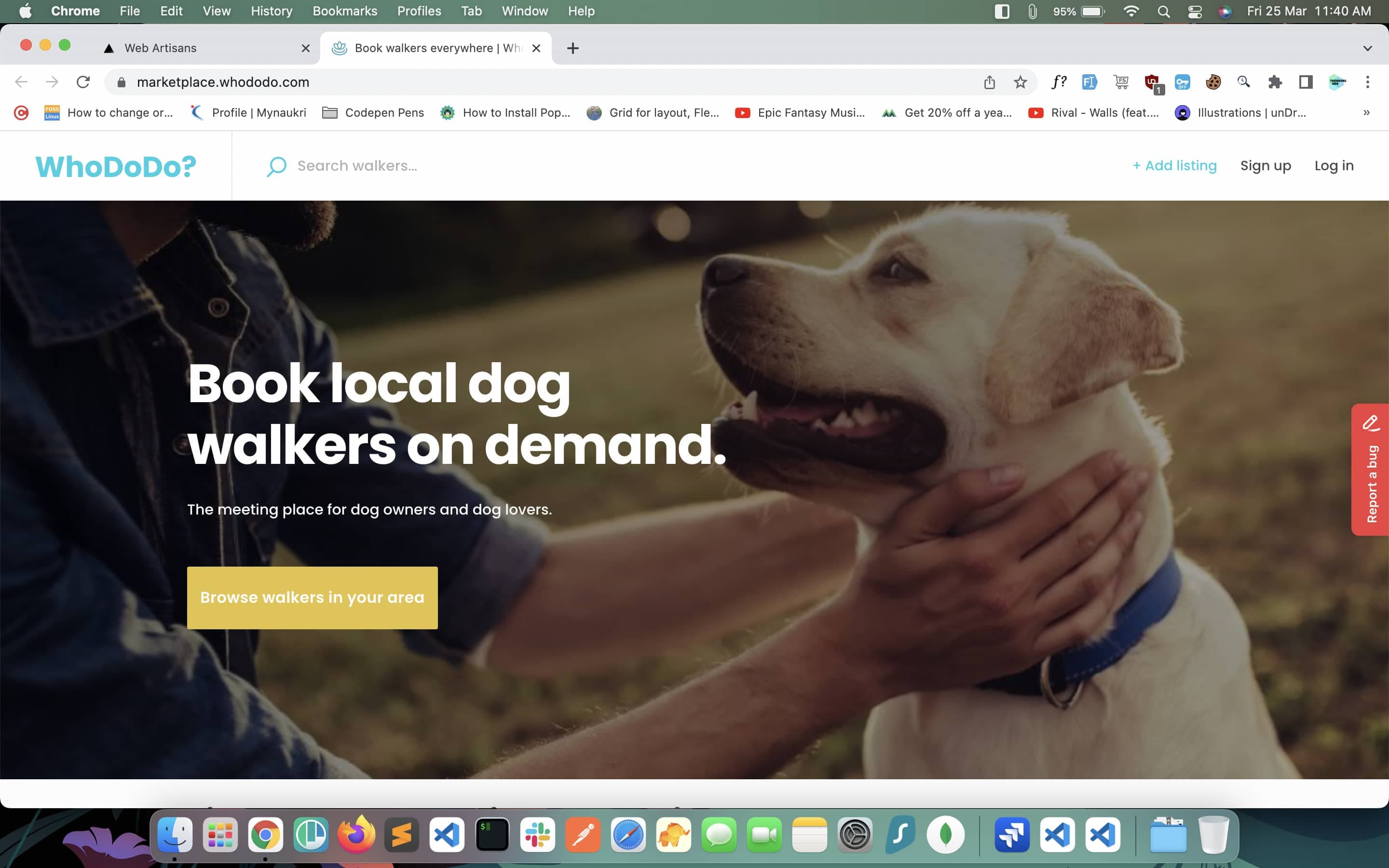The image size is (1389, 868).
Task: Click the bookmark star icon
Action: [1020, 82]
